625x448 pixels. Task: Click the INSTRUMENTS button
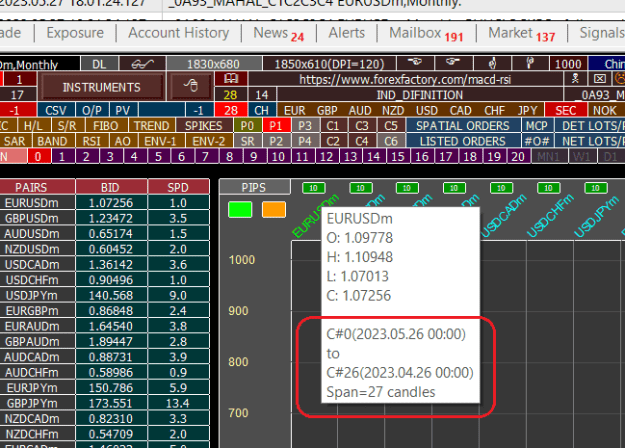tap(102, 87)
